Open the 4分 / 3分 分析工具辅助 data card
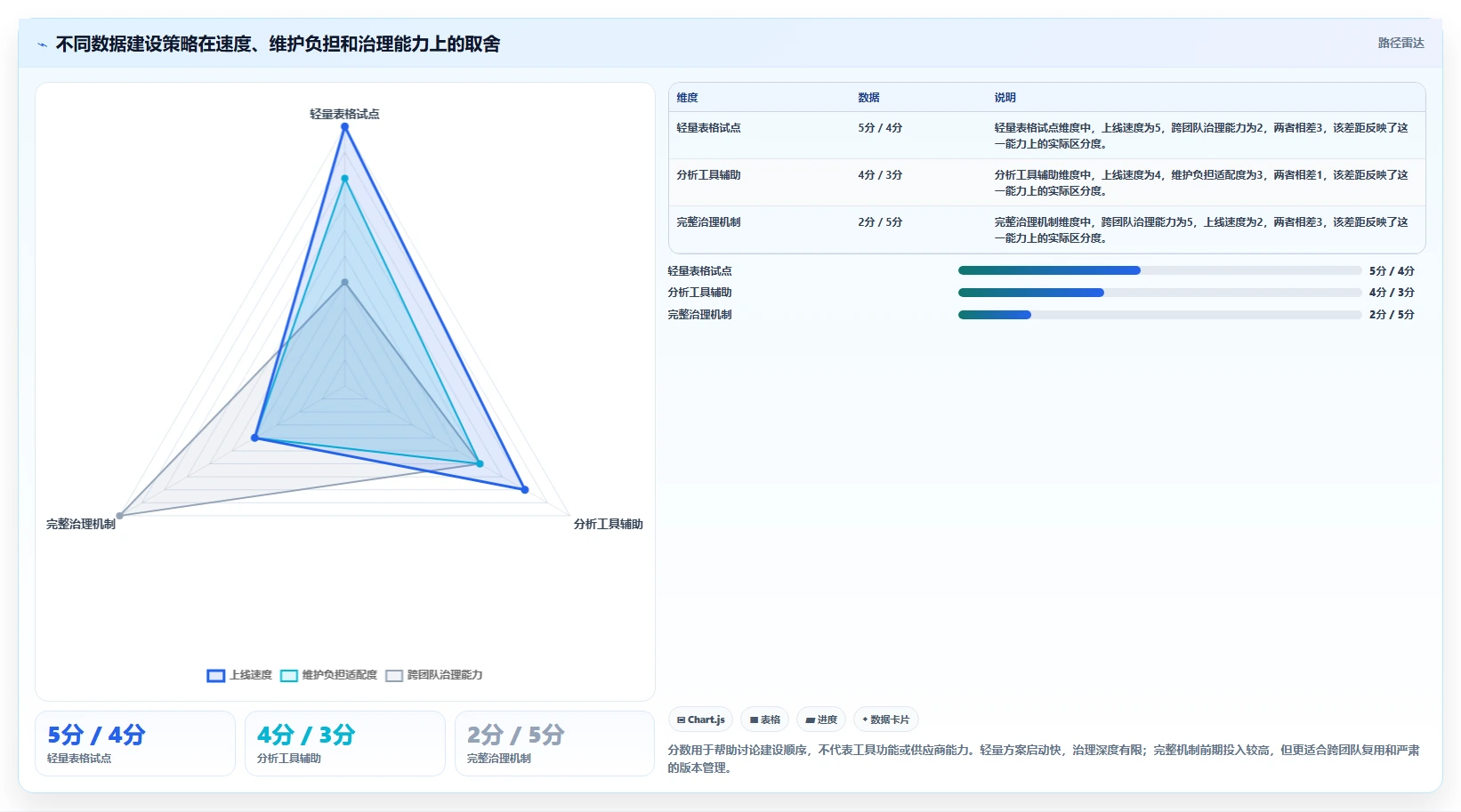Image resolution: width=1461 pixels, height=812 pixels. click(345, 744)
